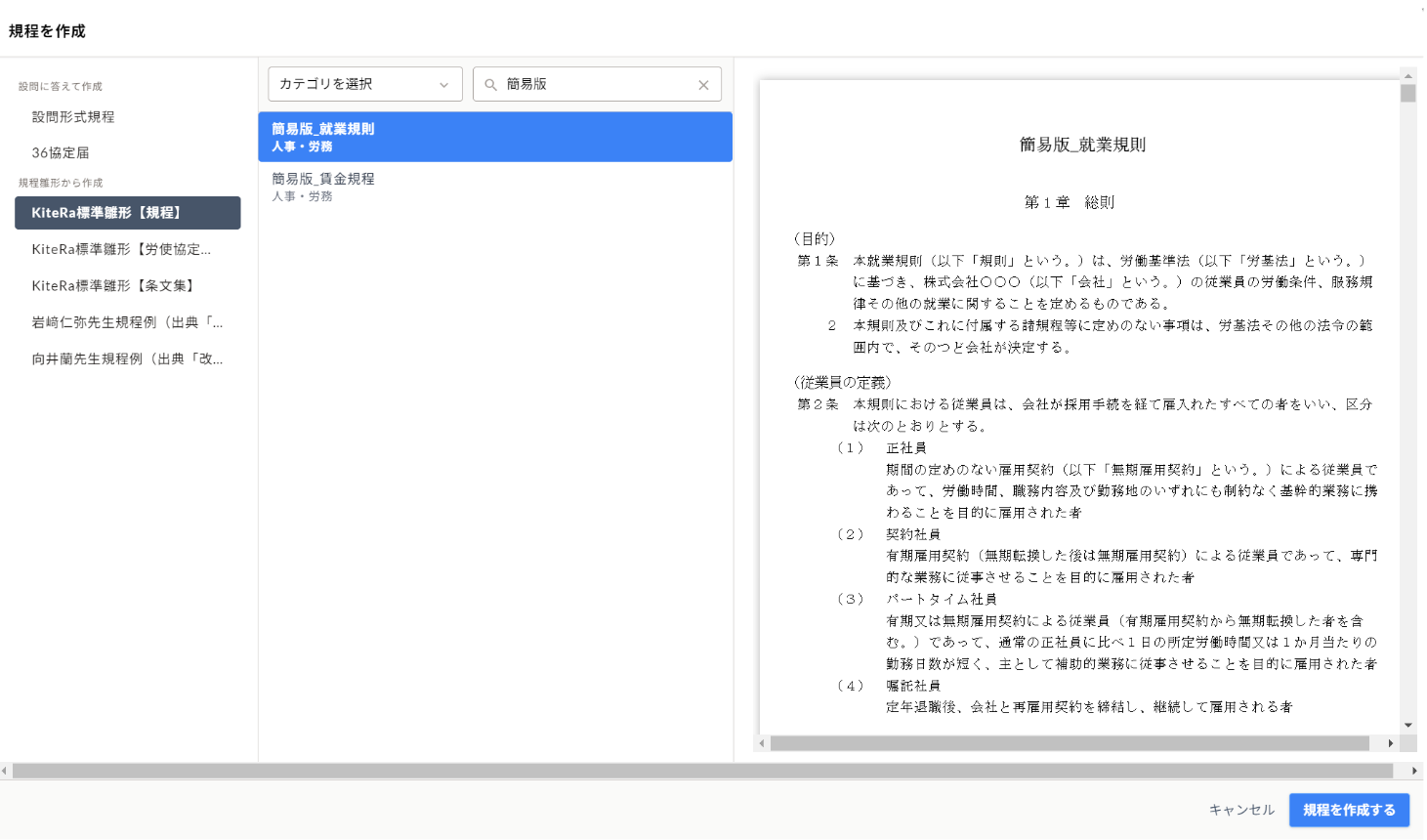
Task: Click inside the search input field
Action: 586,84
